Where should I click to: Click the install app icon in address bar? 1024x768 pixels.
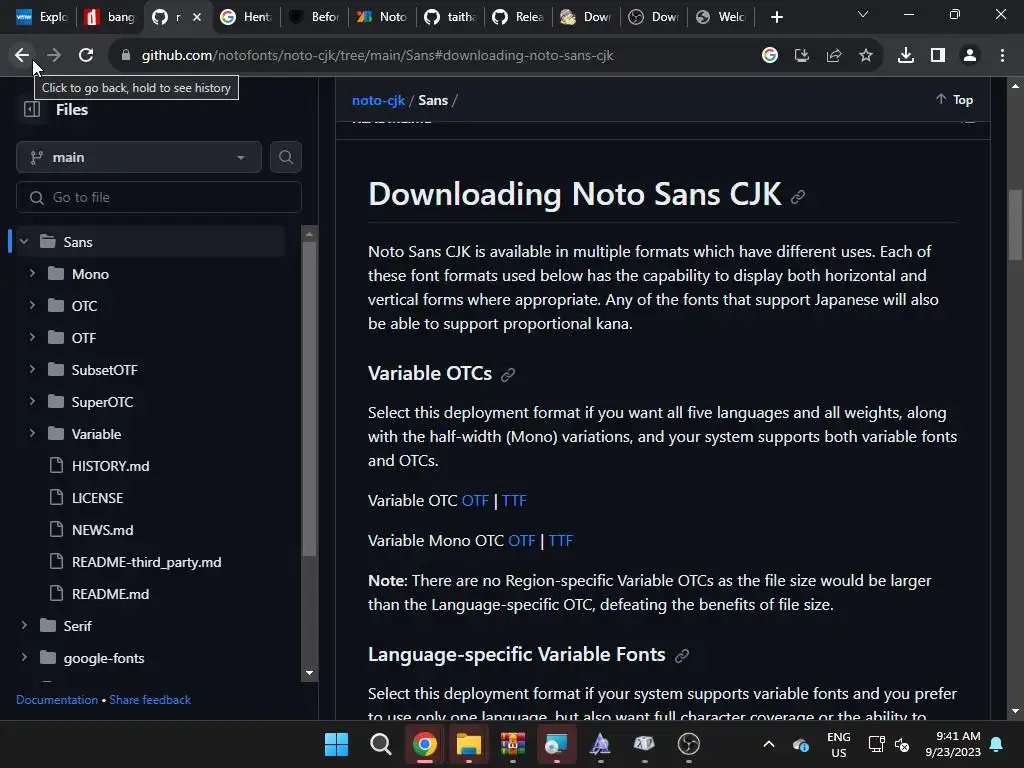tap(801, 56)
